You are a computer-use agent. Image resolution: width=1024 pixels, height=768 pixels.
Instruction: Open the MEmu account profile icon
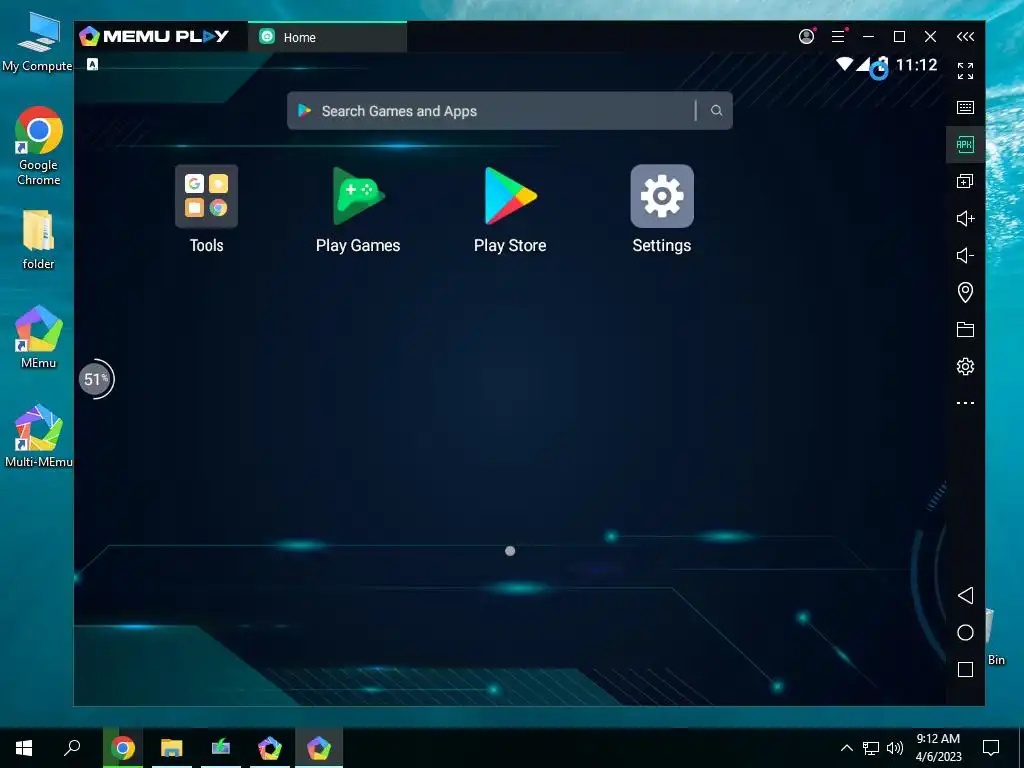(807, 37)
